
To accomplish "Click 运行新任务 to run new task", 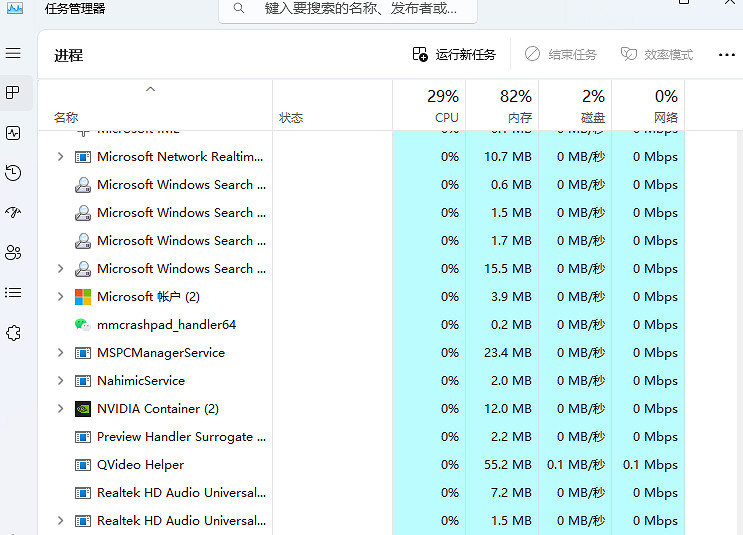I will 454,55.
